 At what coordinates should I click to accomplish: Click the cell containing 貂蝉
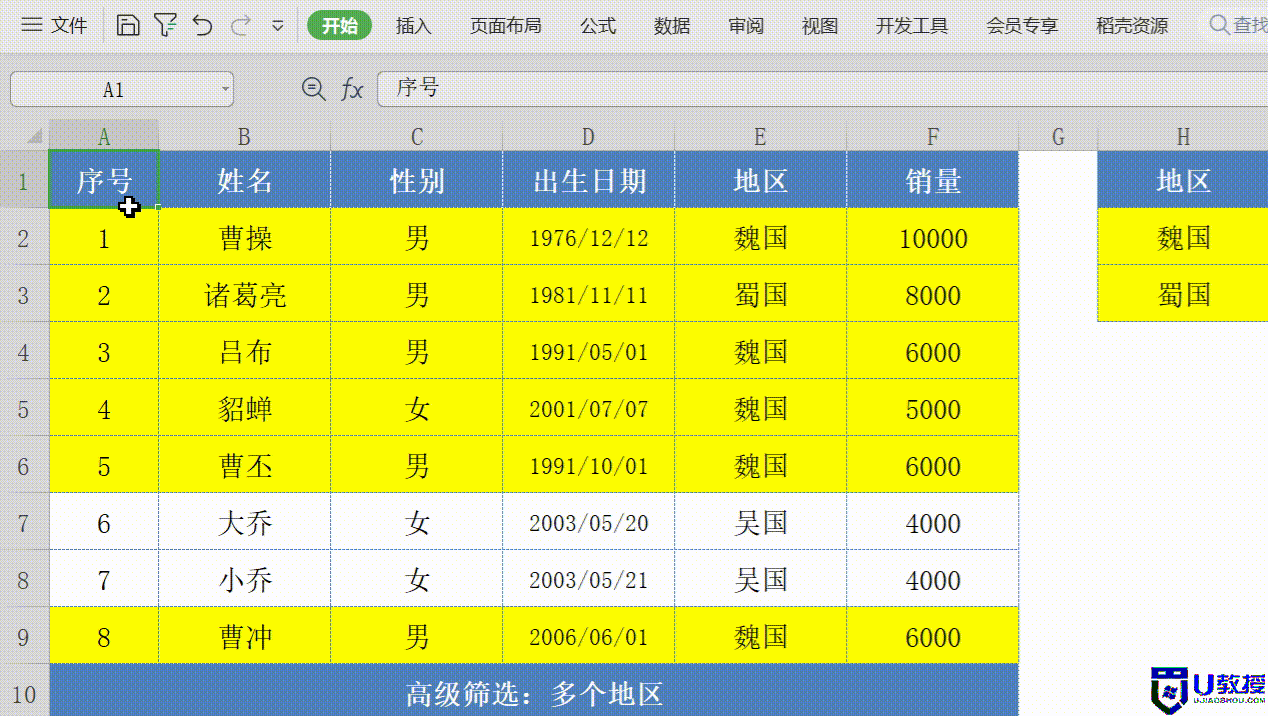244,408
